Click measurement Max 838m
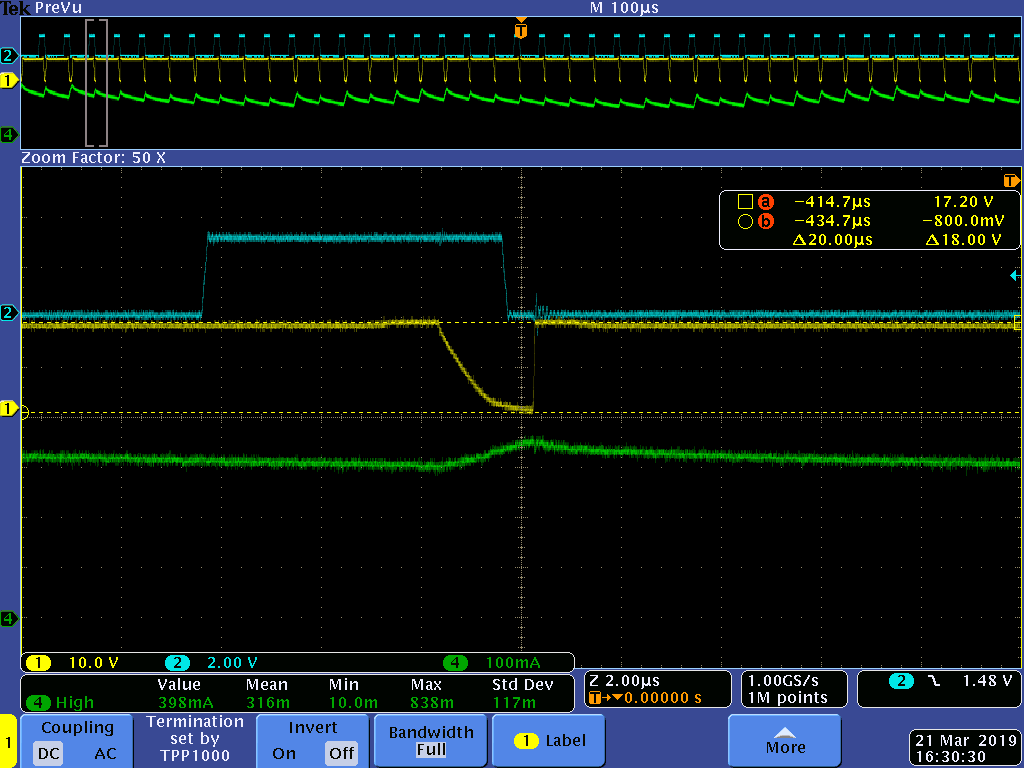1024x768 pixels. tap(432, 703)
